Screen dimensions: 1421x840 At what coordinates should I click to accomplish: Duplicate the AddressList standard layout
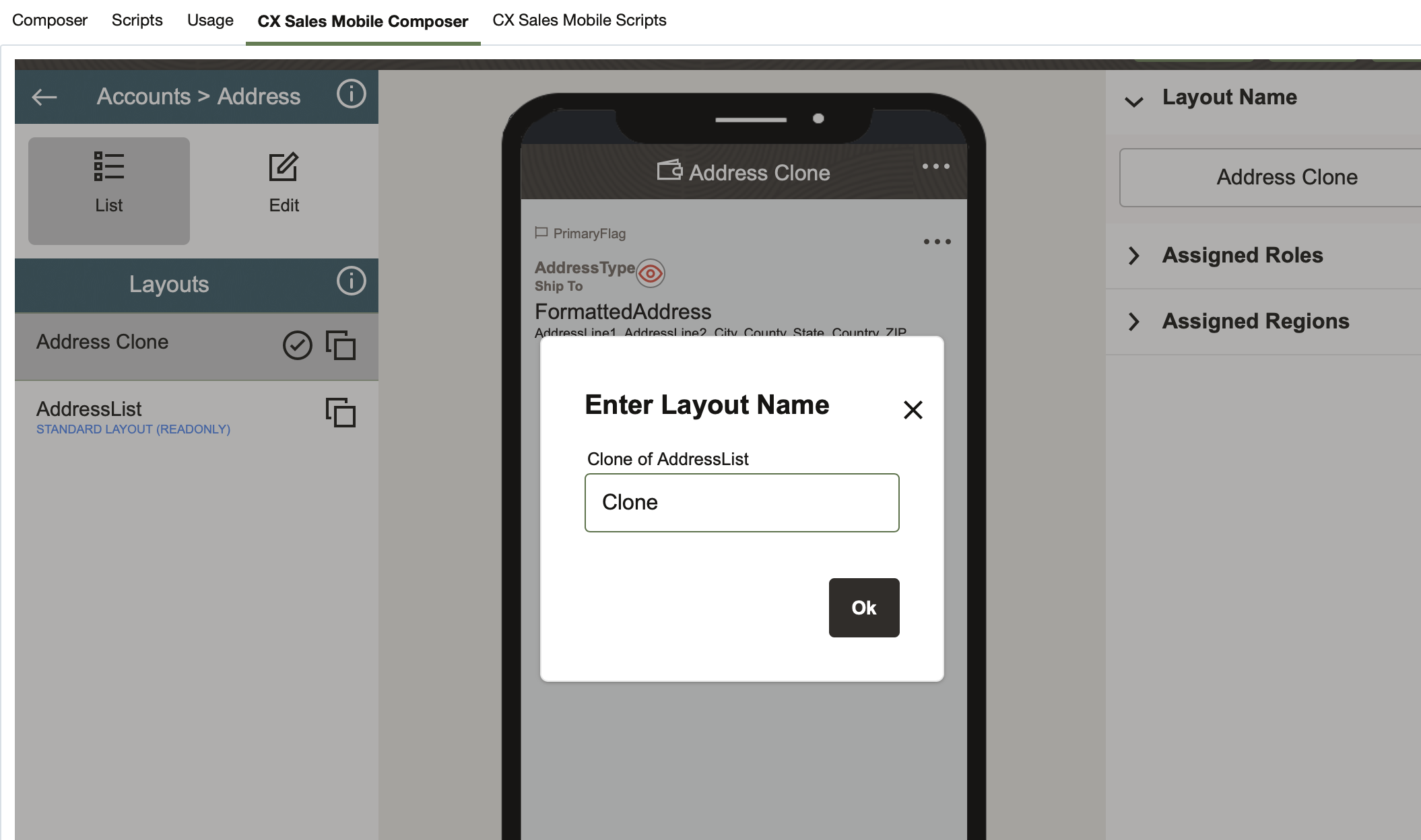pyautogui.click(x=341, y=413)
